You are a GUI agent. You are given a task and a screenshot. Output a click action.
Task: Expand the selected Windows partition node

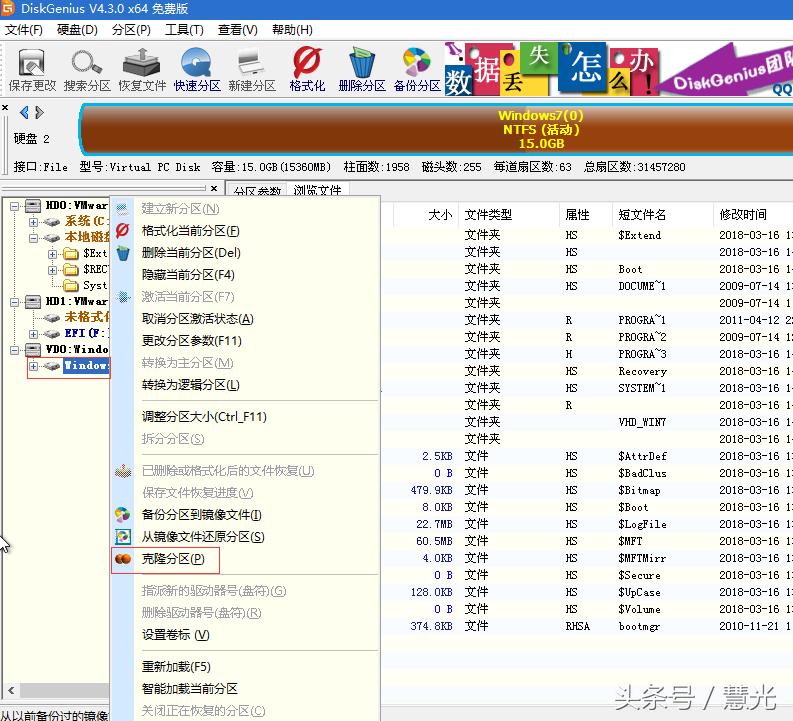(x=33, y=366)
